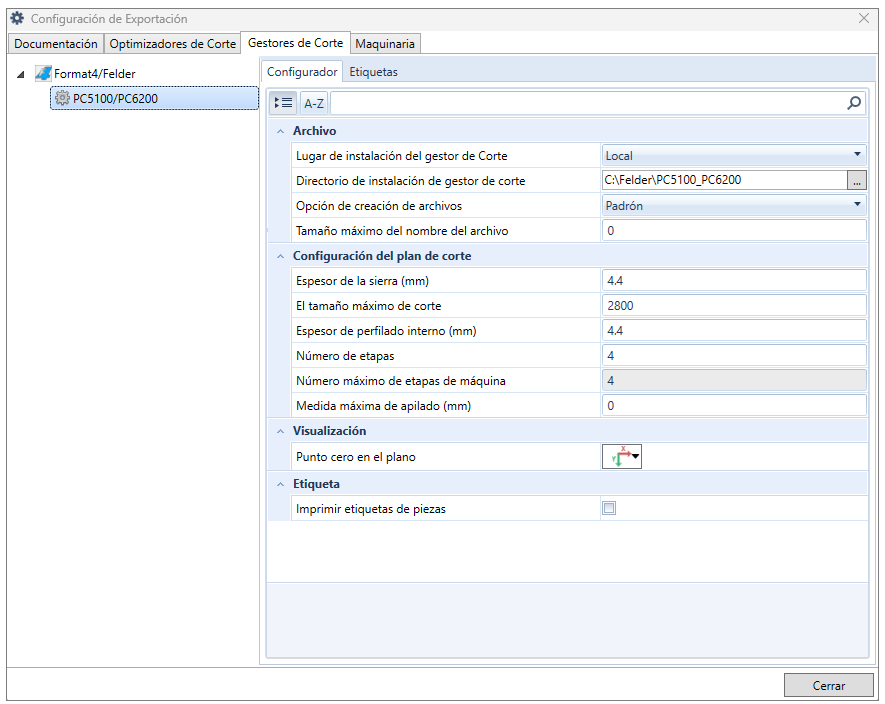
Task: Click the Visualización section header text
Action: (x=329, y=431)
